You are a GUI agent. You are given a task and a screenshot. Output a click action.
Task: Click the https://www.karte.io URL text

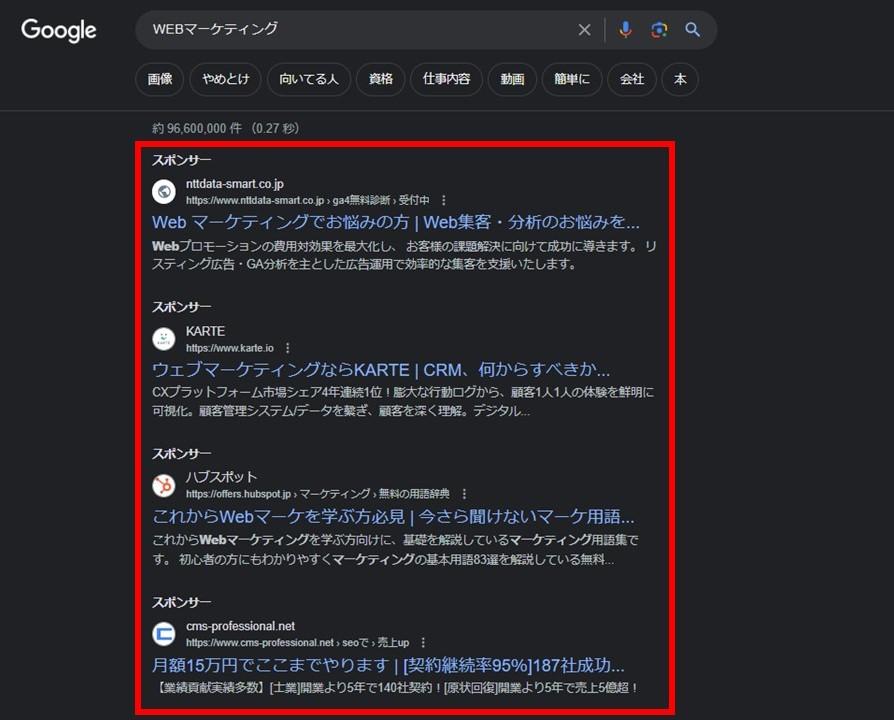point(230,348)
